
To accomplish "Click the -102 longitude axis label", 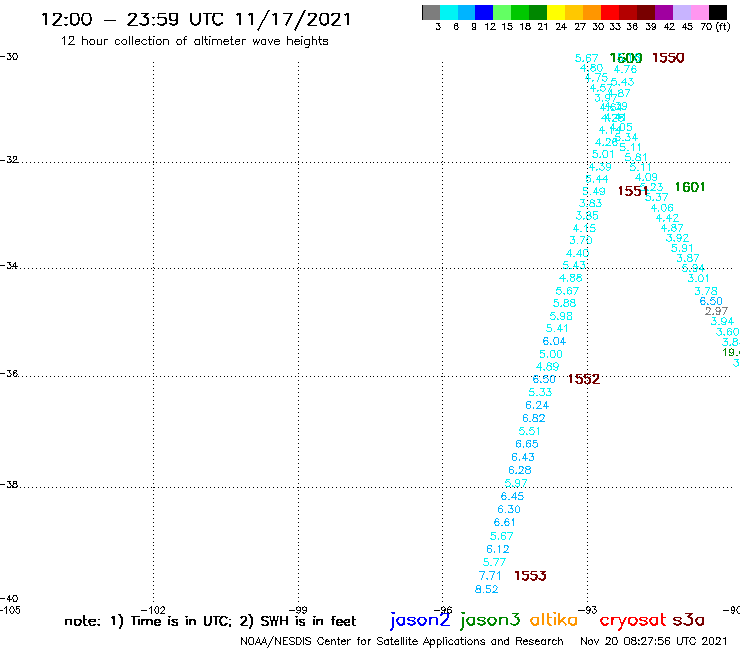I will click(154, 610).
